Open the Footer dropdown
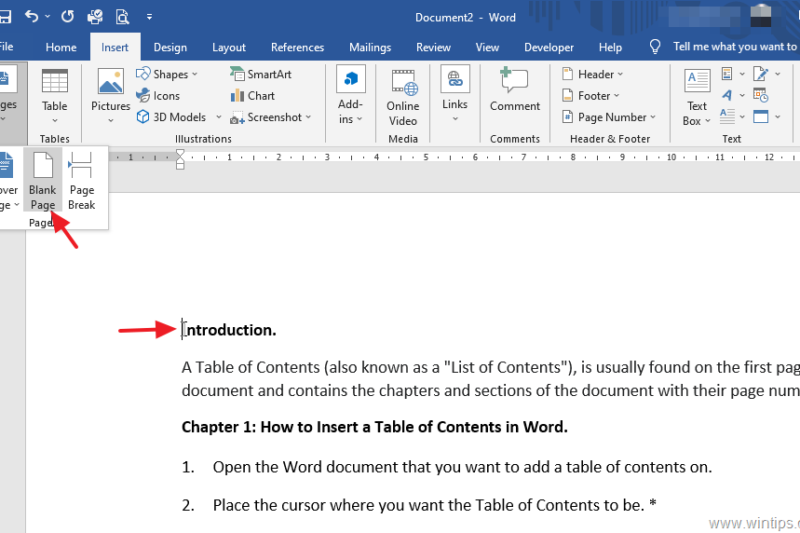Image resolution: width=800 pixels, height=533 pixels. [x=591, y=95]
